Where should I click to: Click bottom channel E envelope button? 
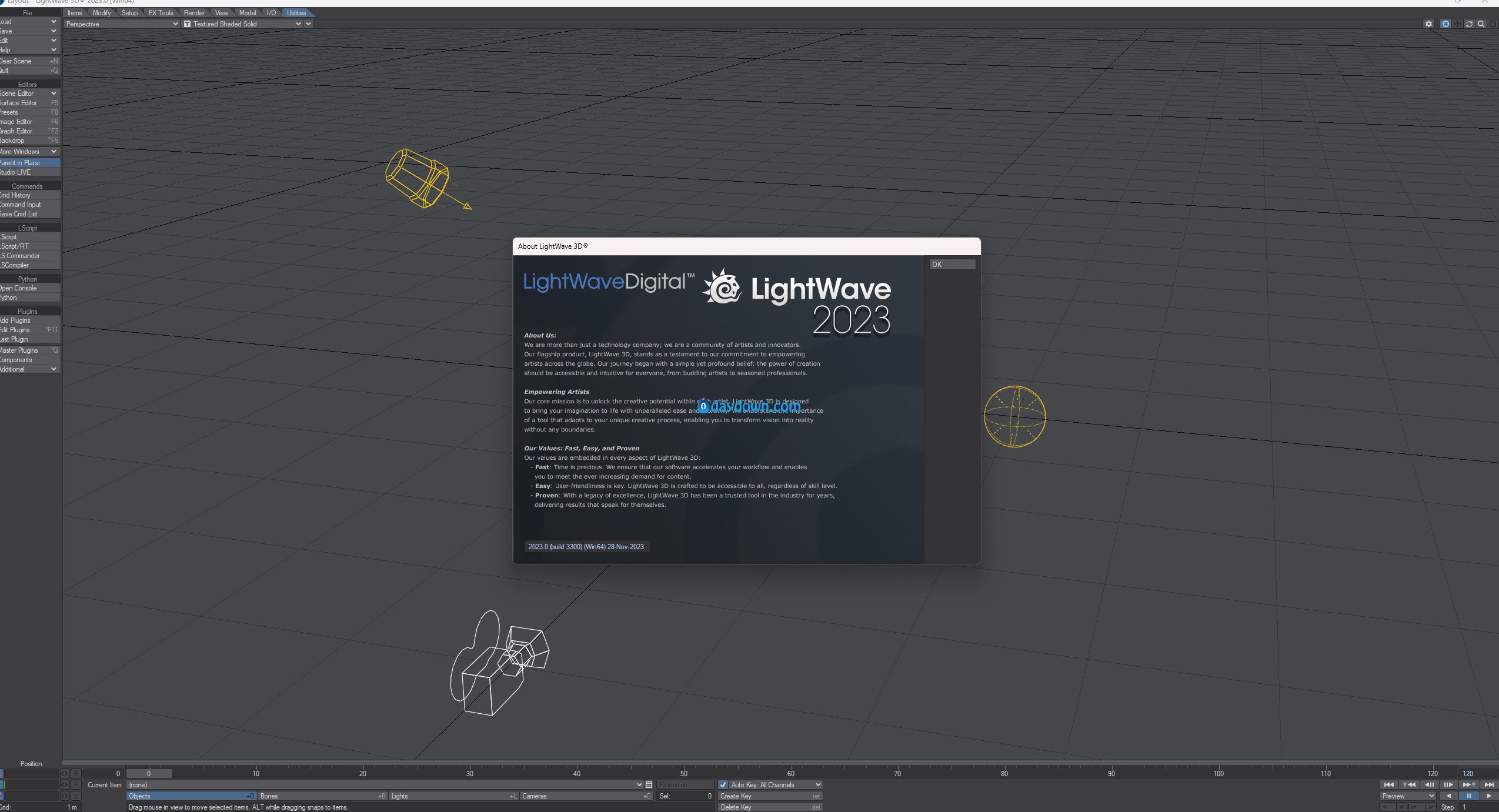(x=76, y=796)
